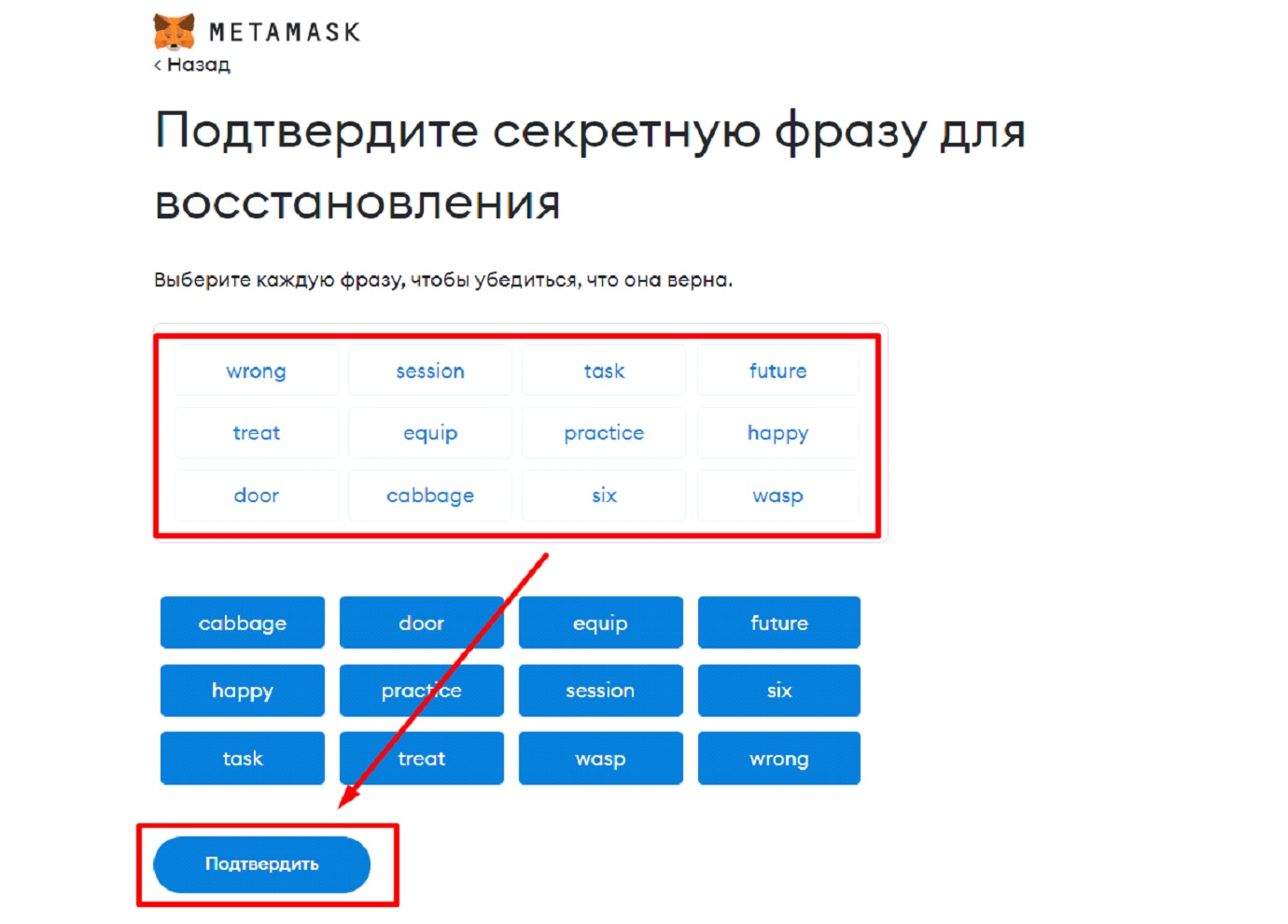Toggle the blue "door" word button
Image resolution: width=1288 pixels, height=924 pixels.
click(x=421, y=623)
